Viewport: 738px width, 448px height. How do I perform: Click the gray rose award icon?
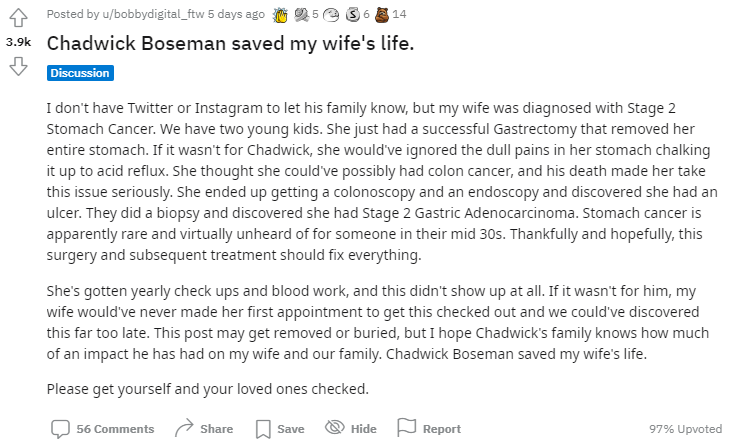301,15
